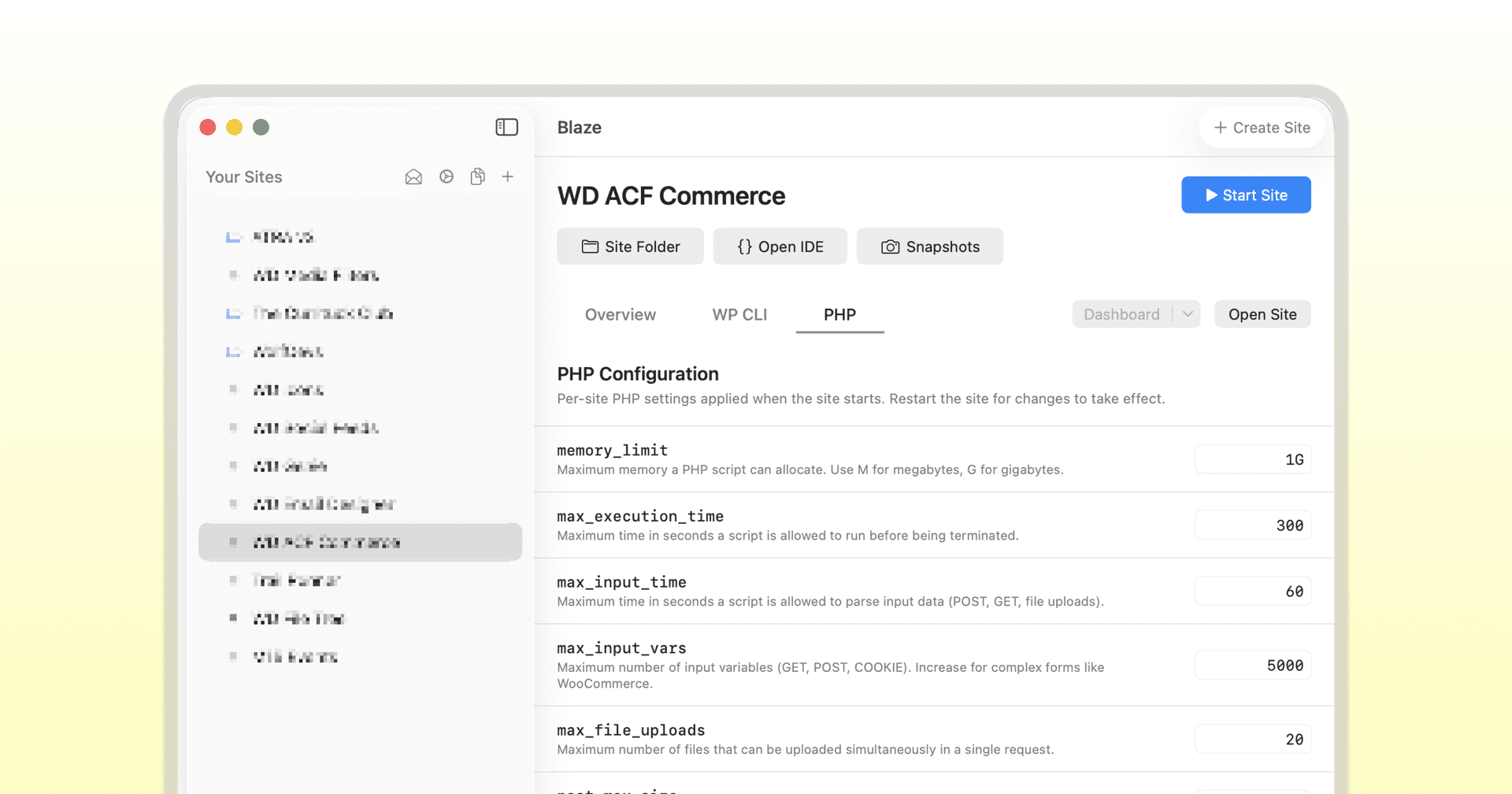The image size is (1512, 794).
Task: Open the Site Folder
Action: point(630,247)
